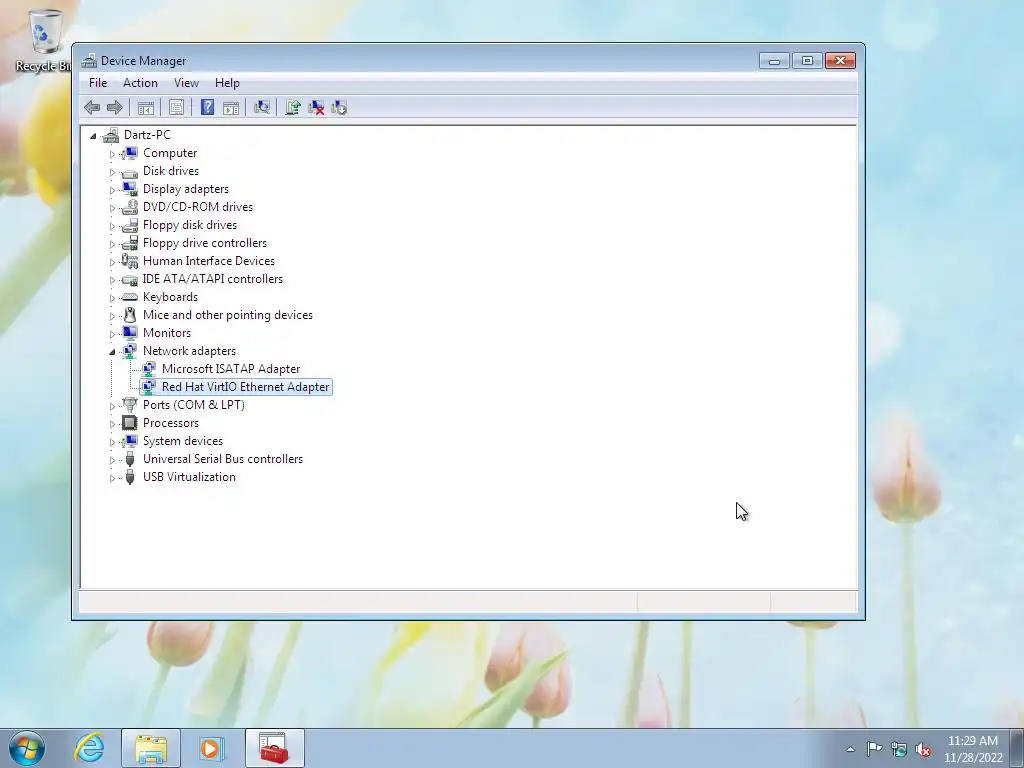Collapse the Dartz-PC root node
1024x768 pixels.
click(x=93, y=136)
